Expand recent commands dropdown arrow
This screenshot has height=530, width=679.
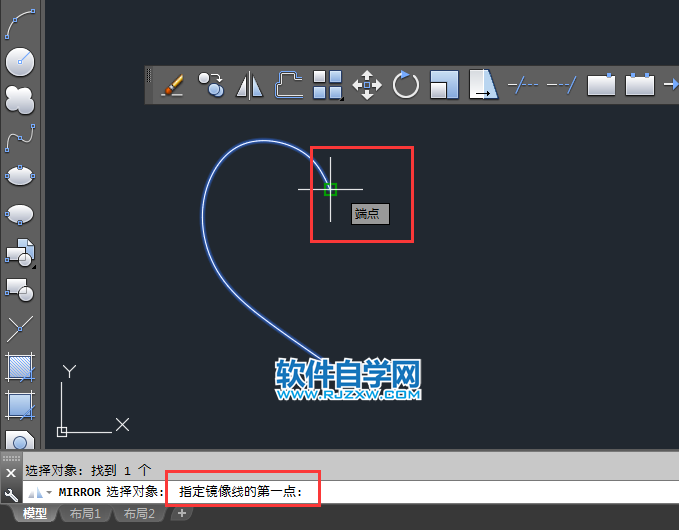[49, 492]
